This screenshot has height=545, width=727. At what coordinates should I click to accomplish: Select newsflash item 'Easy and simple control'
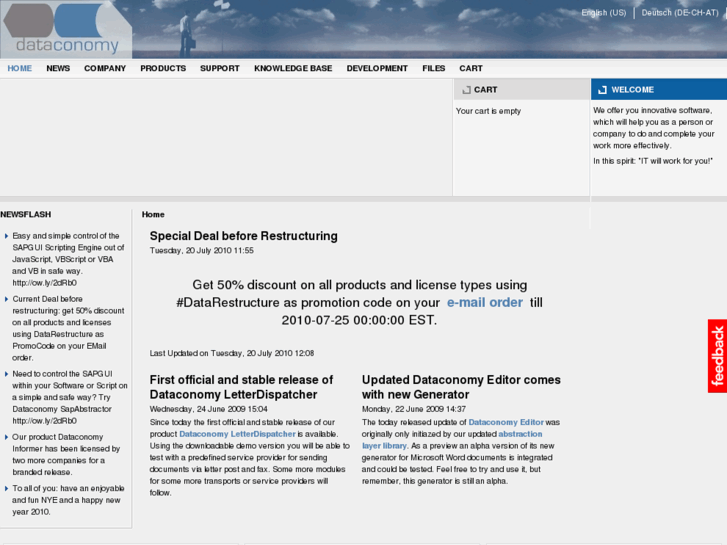(68, 259)
